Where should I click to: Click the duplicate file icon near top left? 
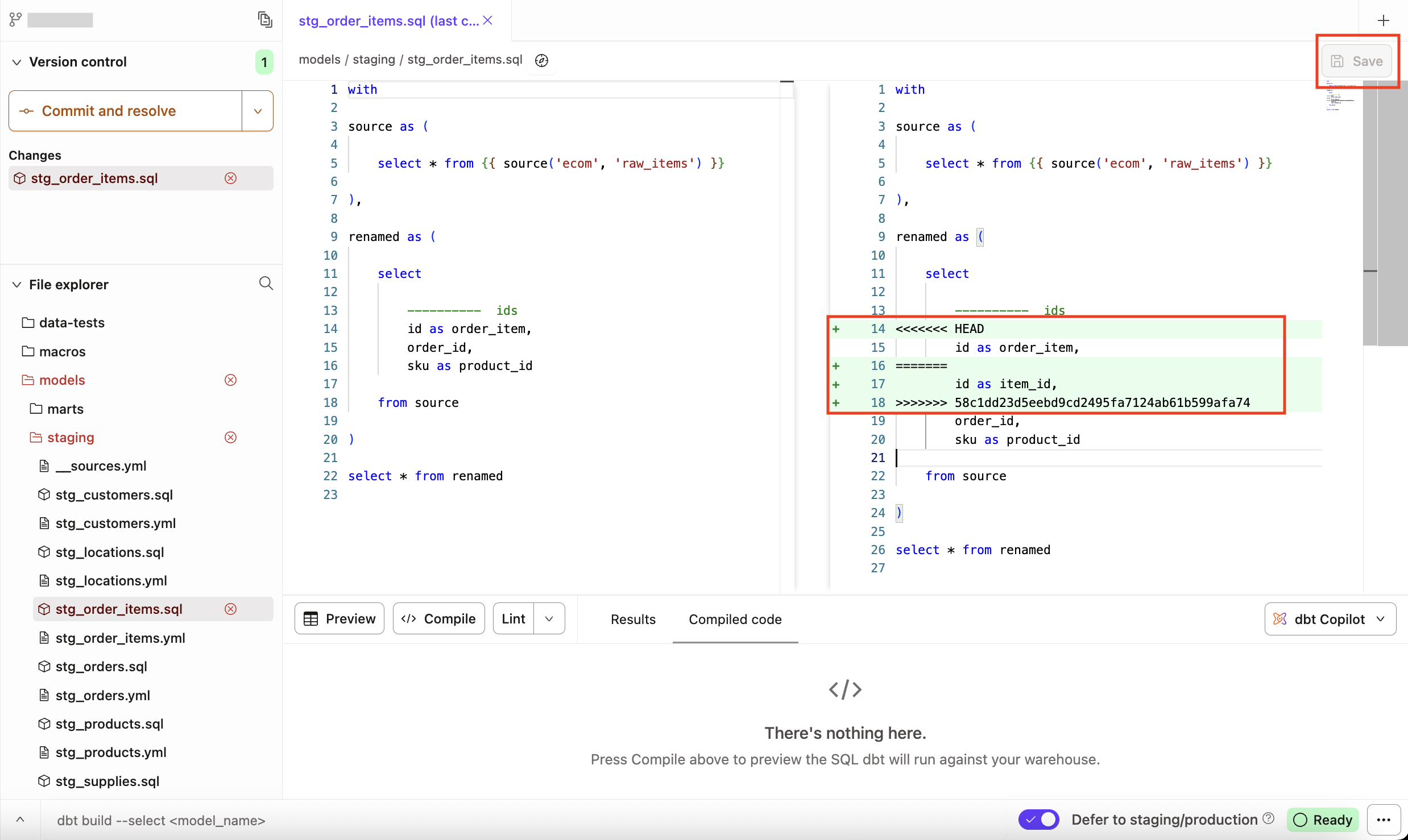pyautogui.click(x=265, y=19)
